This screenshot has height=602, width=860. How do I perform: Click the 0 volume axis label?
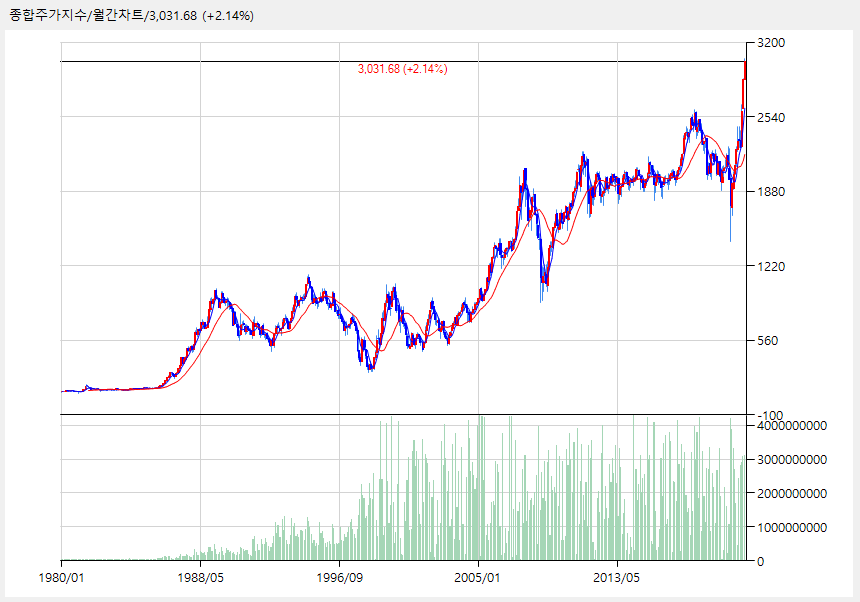[760, 562]
